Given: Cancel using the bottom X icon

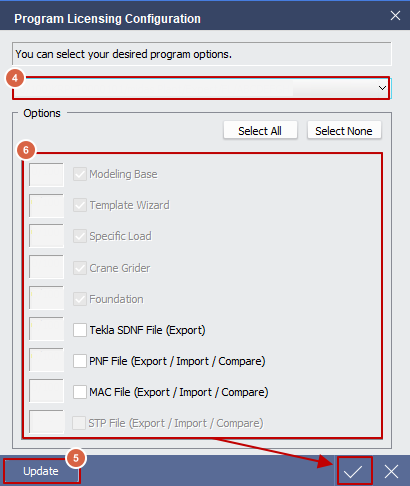Looking at the screenshot, I should tap(391, 471).
